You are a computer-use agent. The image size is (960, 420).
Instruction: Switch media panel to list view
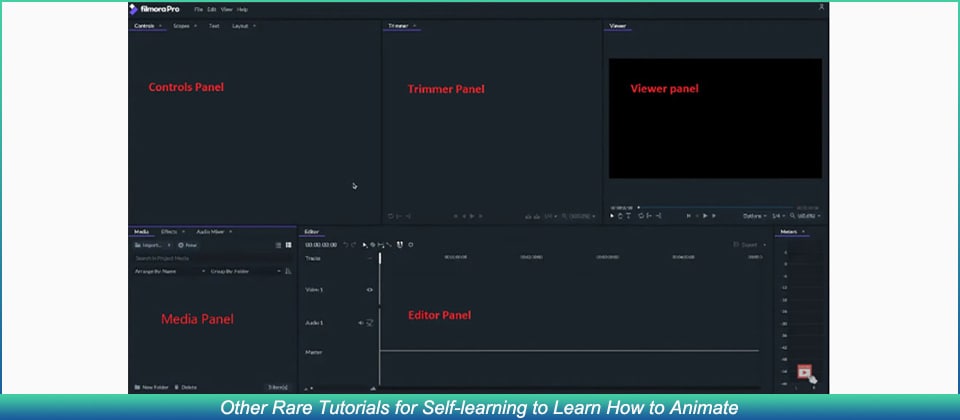278,245
